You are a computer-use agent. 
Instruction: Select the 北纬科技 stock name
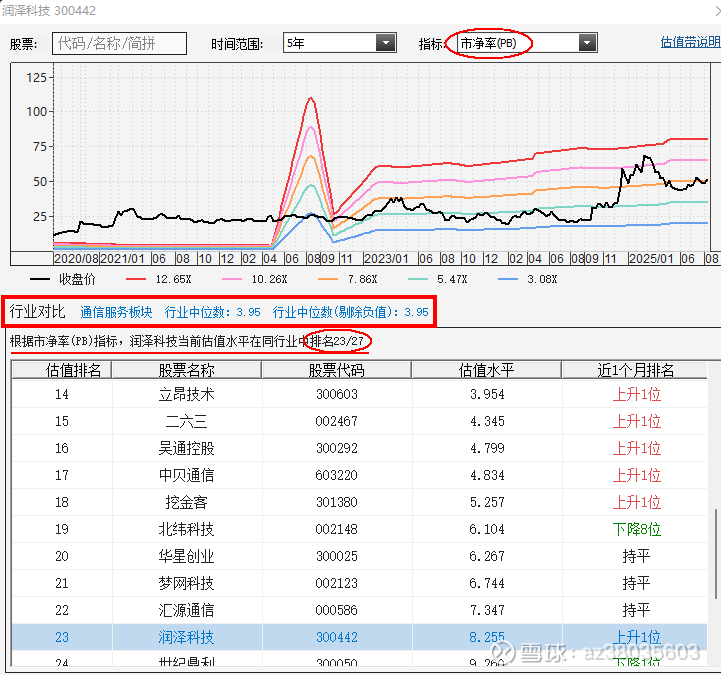click(x=187, y=529)
